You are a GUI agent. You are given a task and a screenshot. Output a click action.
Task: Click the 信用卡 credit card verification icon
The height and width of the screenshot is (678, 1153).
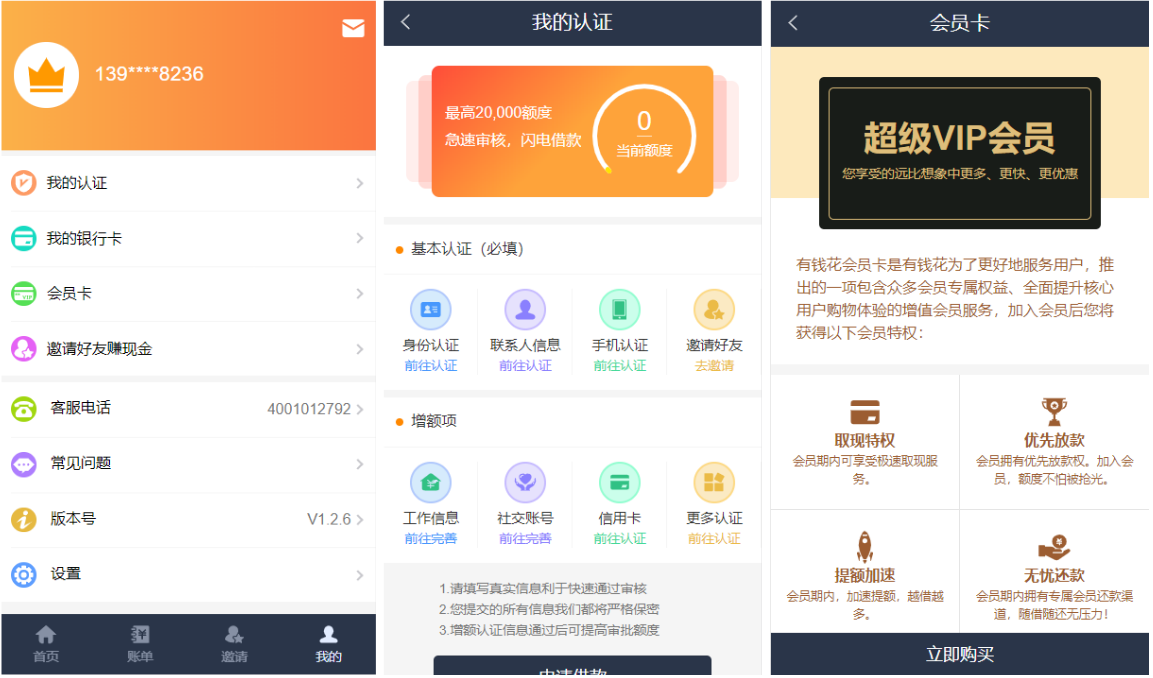click(619, 481)
